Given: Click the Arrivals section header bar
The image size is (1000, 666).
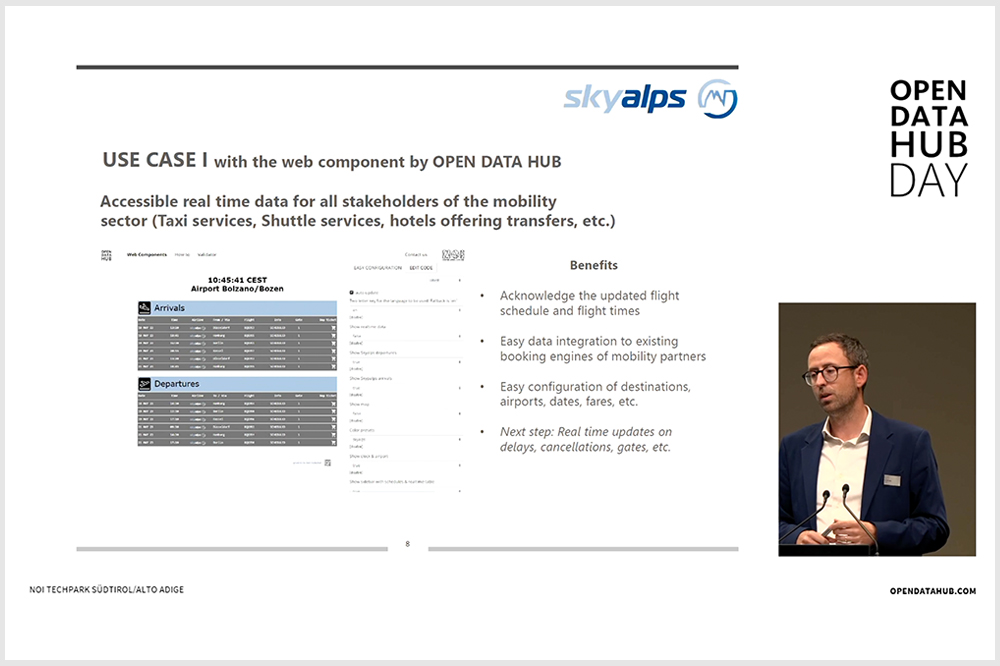Looking at the screenshot, I should [x=237, y=307].
